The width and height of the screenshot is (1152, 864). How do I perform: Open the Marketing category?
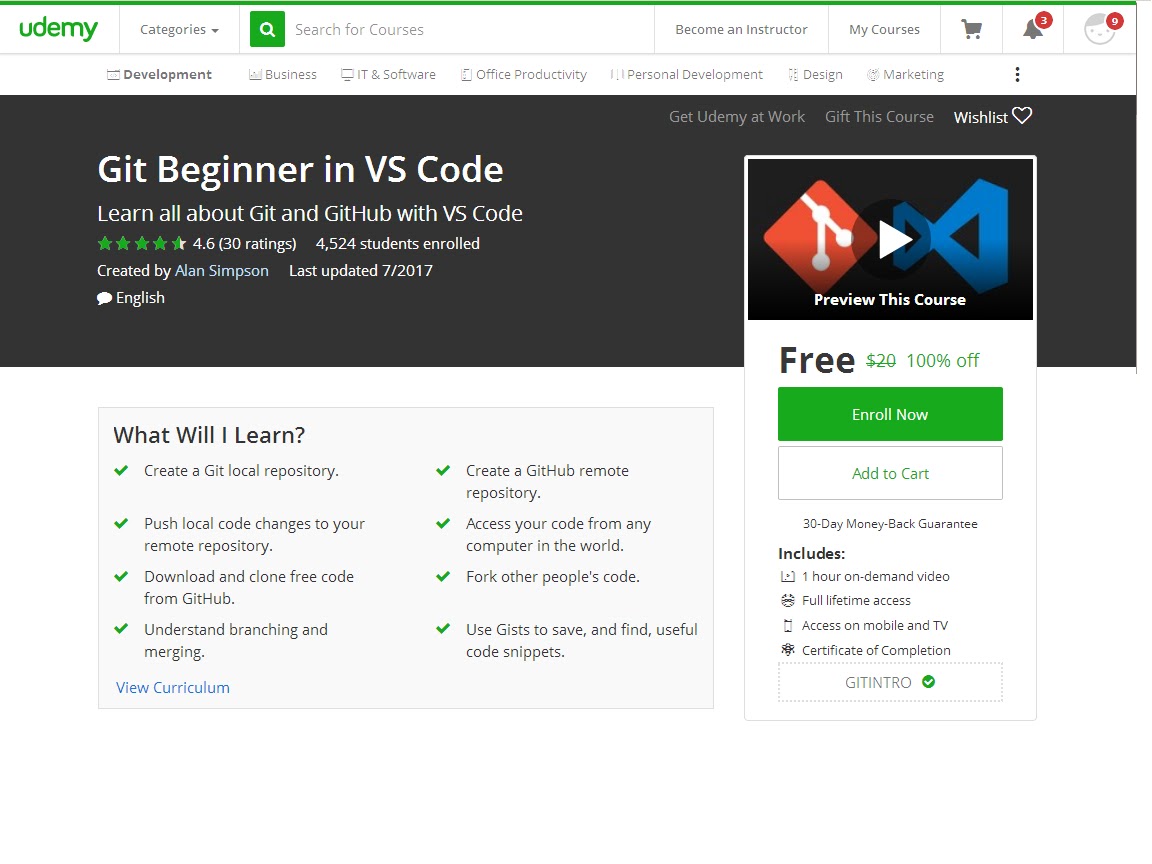tap(905, 74)
